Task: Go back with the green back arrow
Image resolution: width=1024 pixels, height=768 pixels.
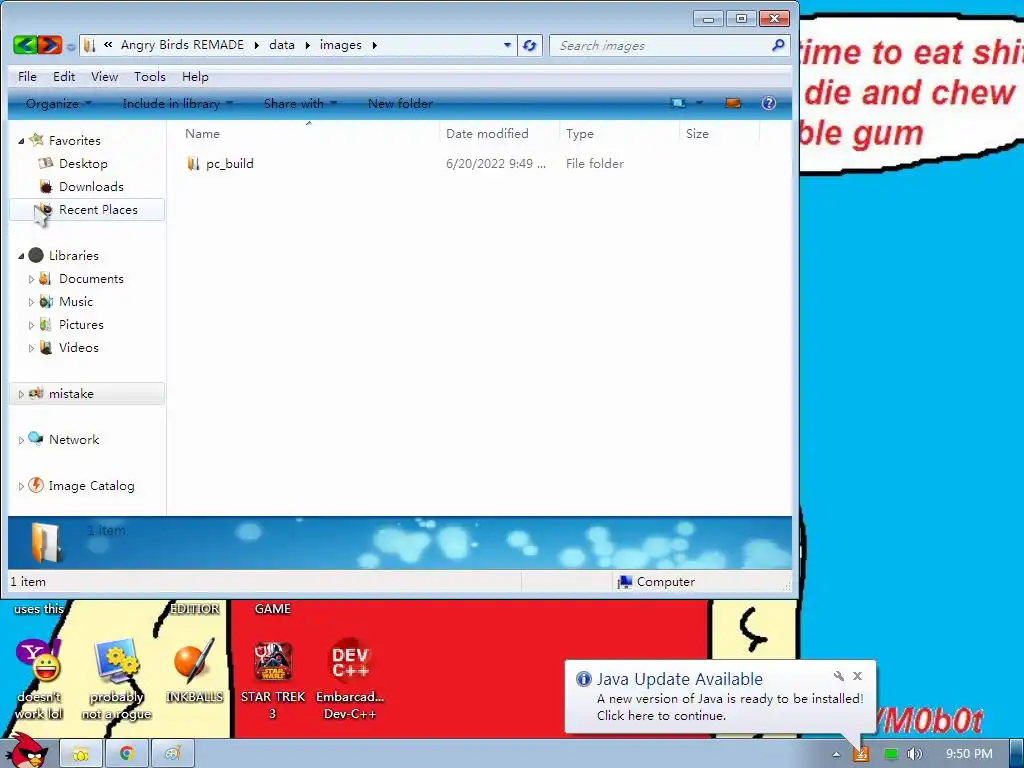Action: click(x=25, y=45)
